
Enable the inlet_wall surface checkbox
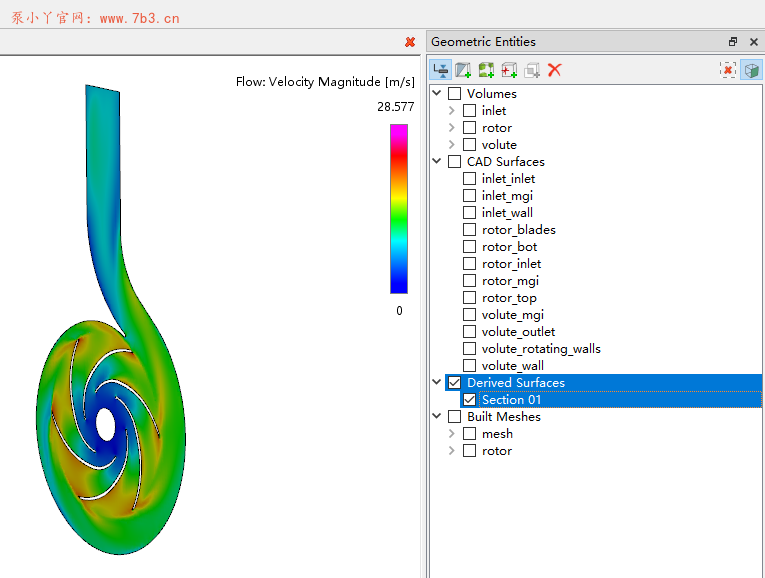[469, 213]
